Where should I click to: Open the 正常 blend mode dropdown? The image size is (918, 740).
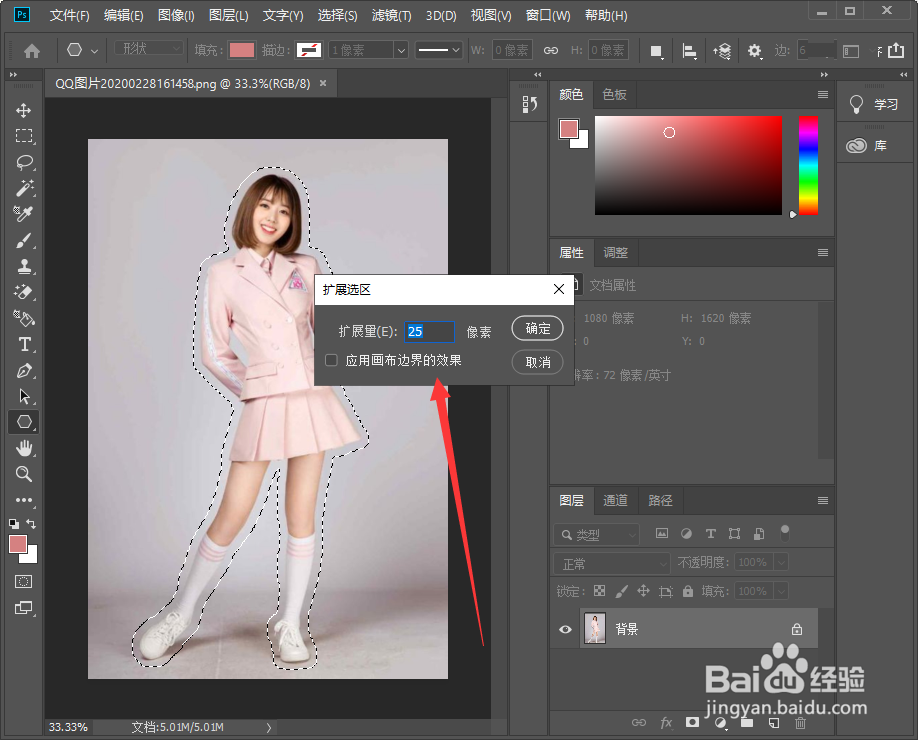[x=611, y=562]
